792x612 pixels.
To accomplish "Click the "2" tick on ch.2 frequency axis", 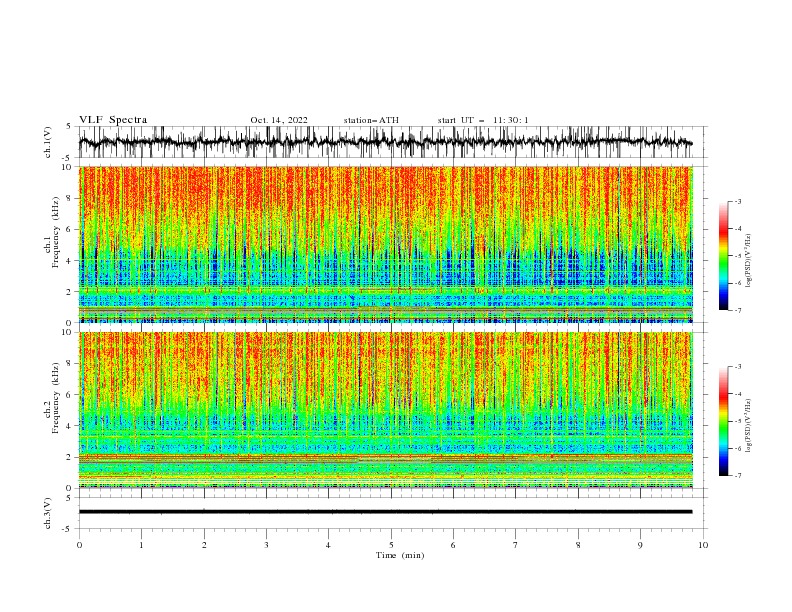I will pyautogui.click(x=71, y=457).
